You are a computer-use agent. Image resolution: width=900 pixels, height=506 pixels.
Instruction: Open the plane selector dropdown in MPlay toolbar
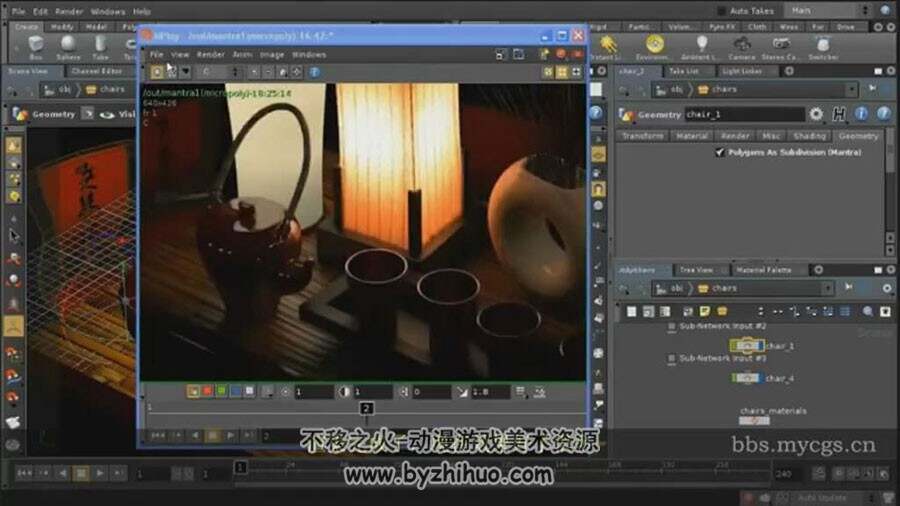217,72
